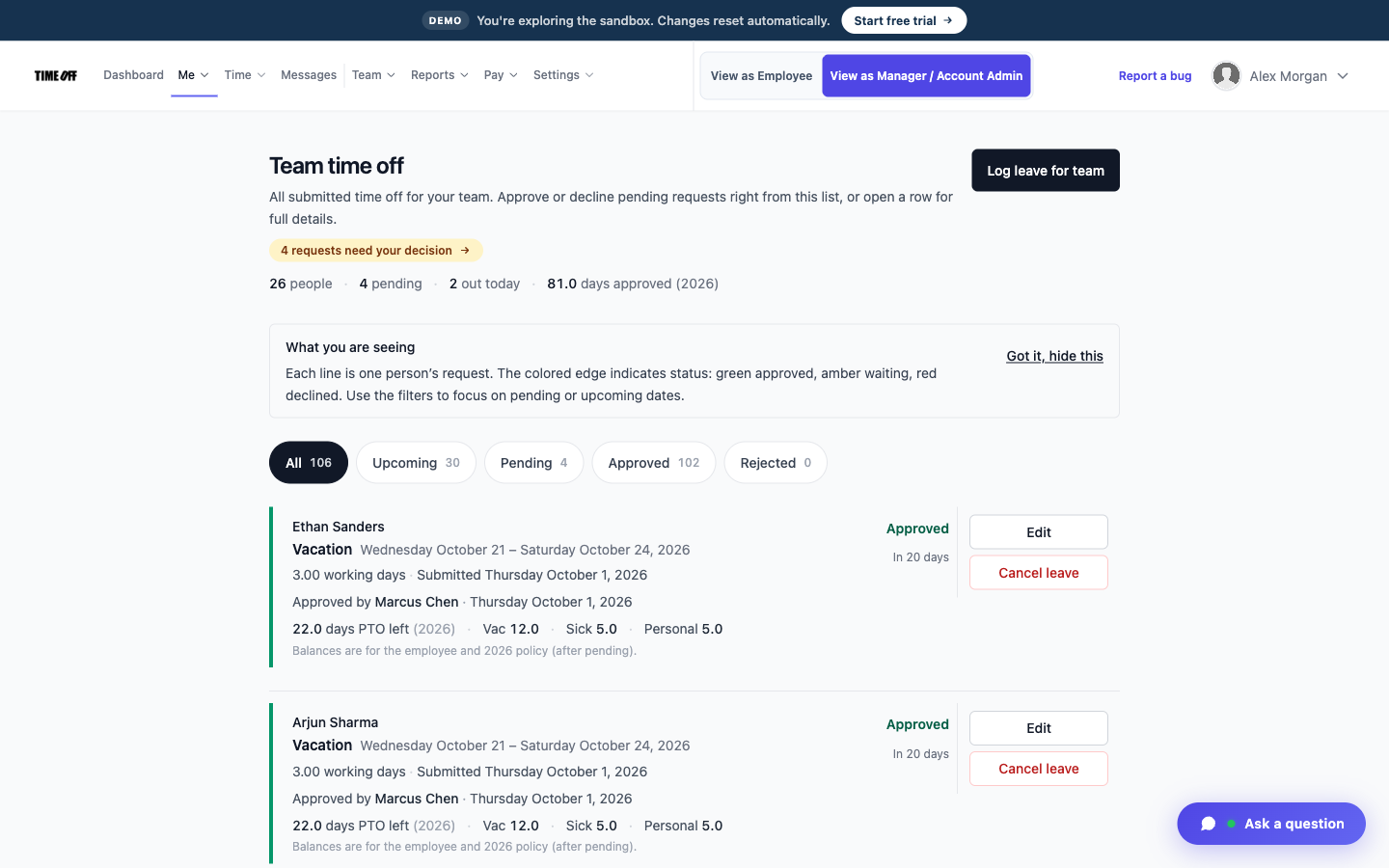
Task: Select the Approved filter tab
Action: pyautogui.click(x=654, y=463)
